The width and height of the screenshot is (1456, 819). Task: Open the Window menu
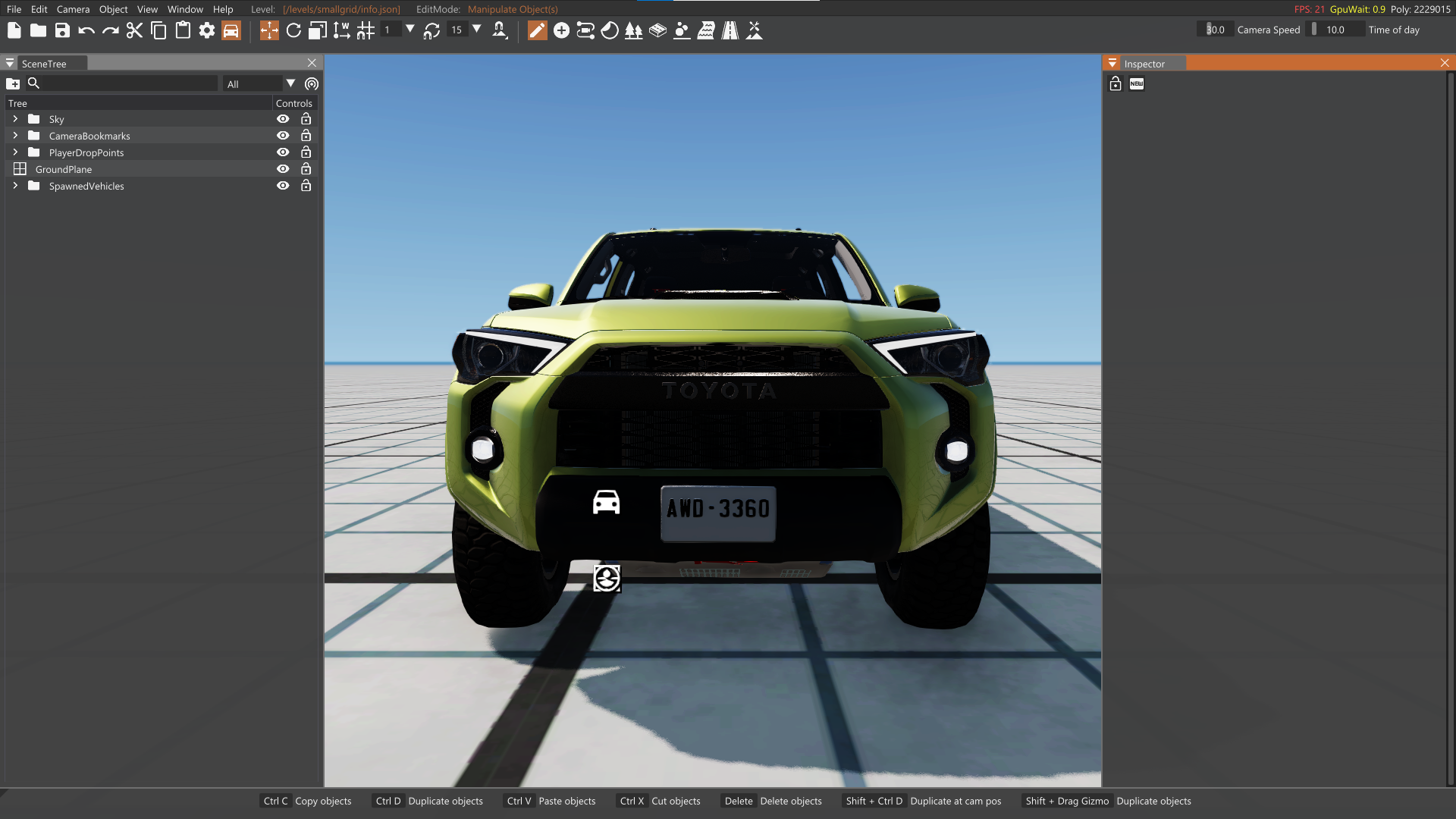pyautogui.click(x=185, y=9)
